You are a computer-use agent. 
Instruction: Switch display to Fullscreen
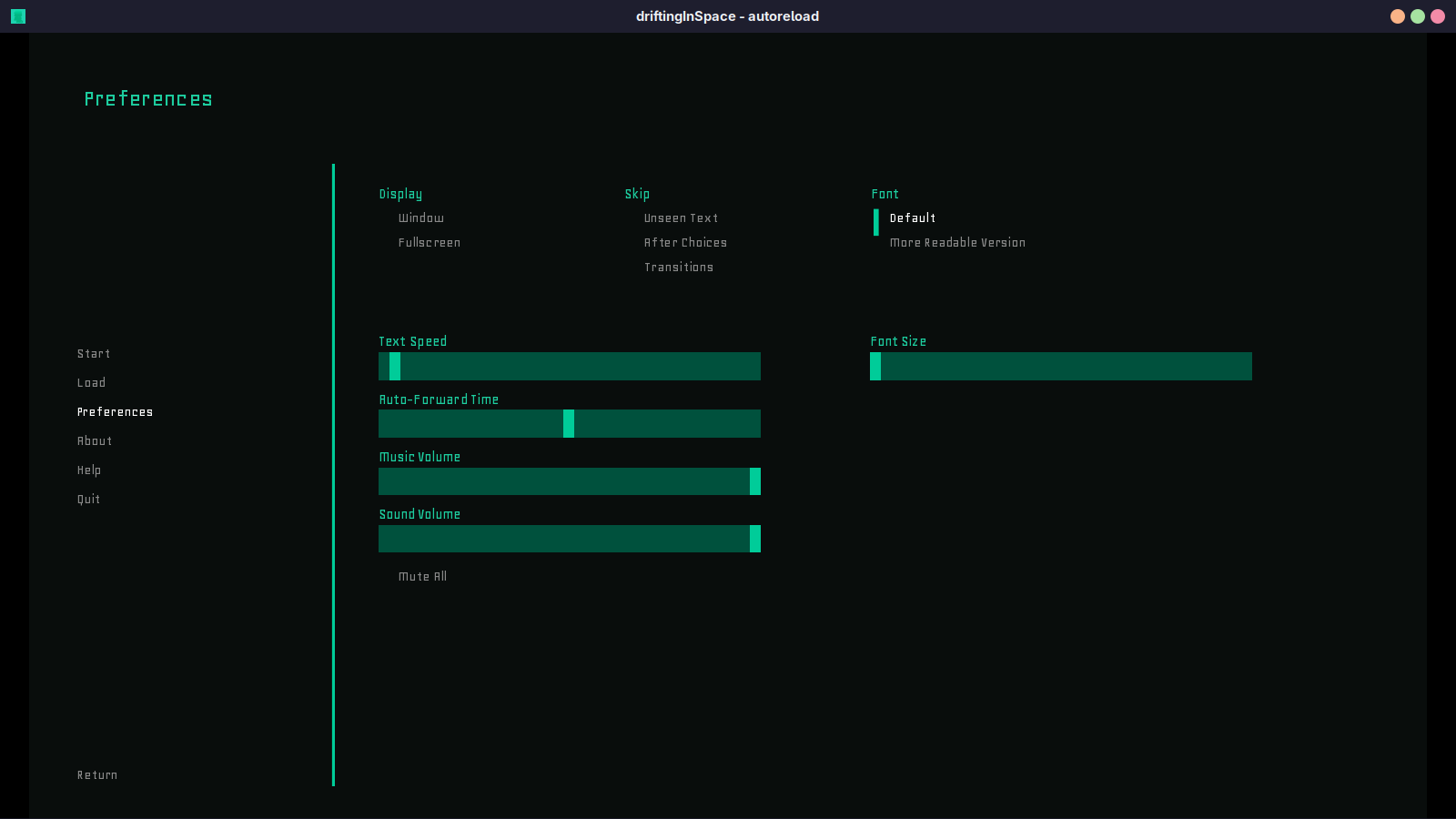click(x=429, y=243)
